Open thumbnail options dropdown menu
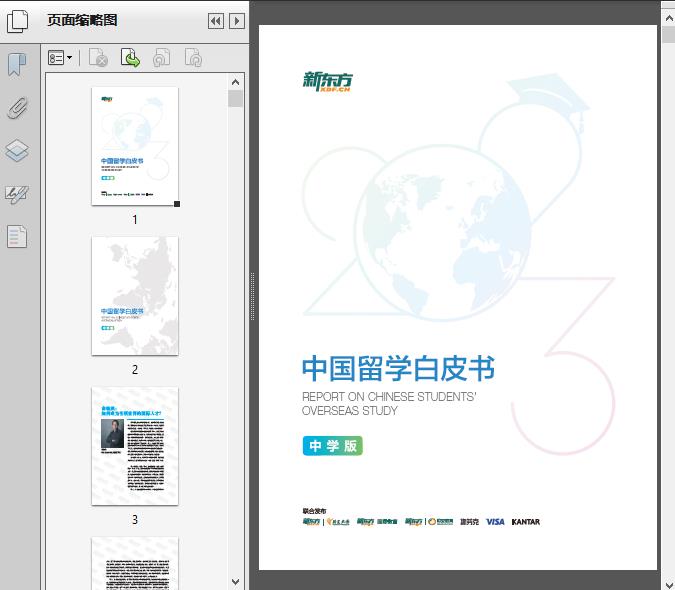The image size is (675, 590). click(60, 58)
